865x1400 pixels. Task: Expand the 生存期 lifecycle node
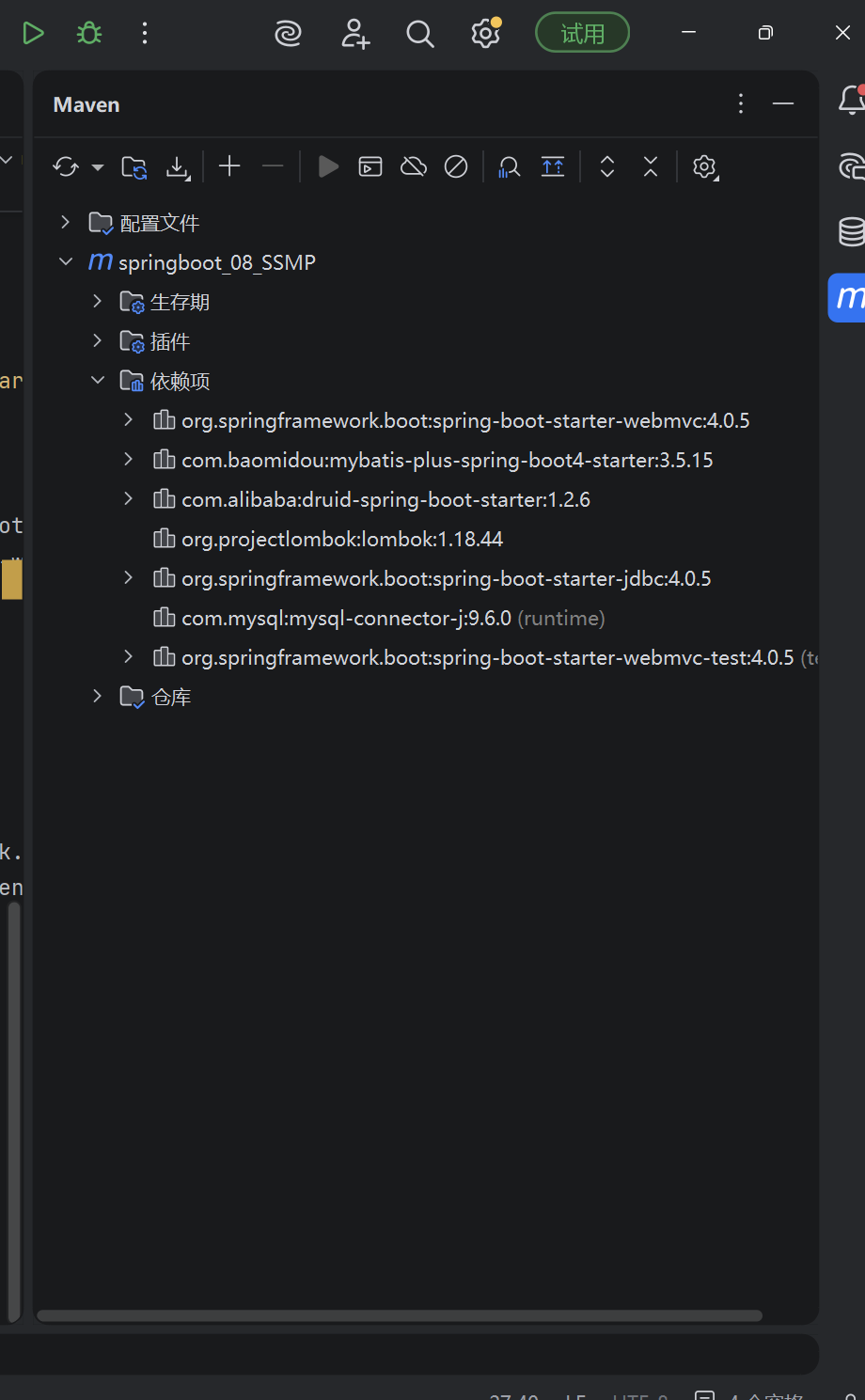click(x=97, y=301)
